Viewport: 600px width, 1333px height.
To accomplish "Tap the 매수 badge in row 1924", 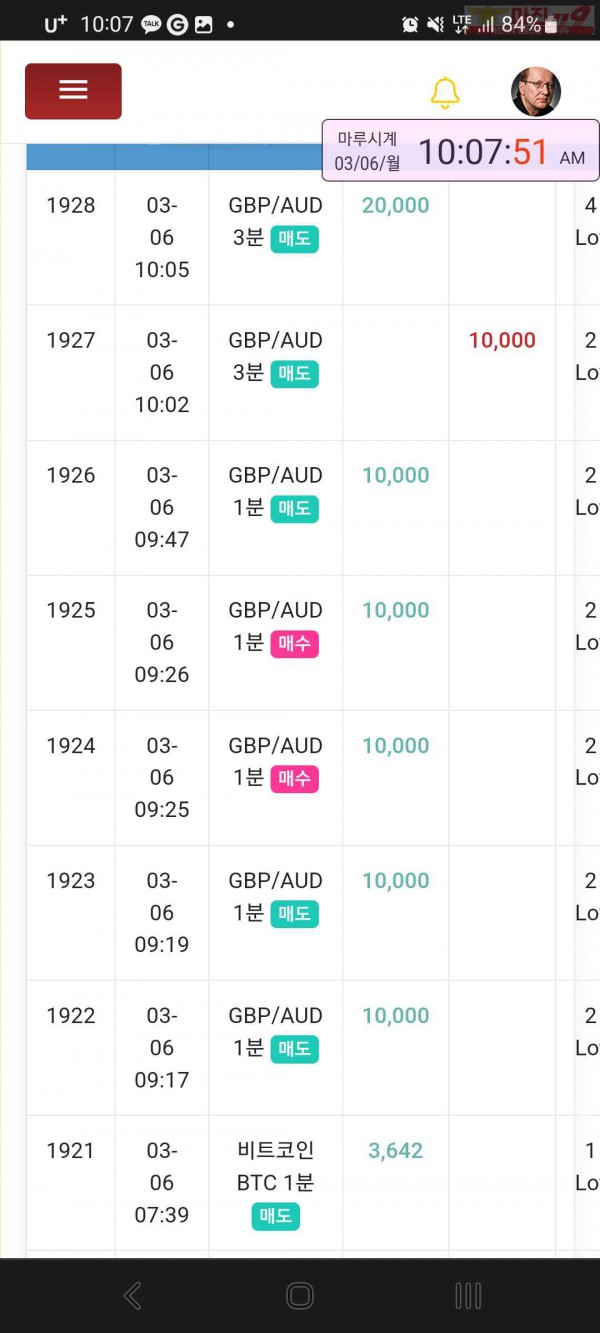I will pos(294,778).
